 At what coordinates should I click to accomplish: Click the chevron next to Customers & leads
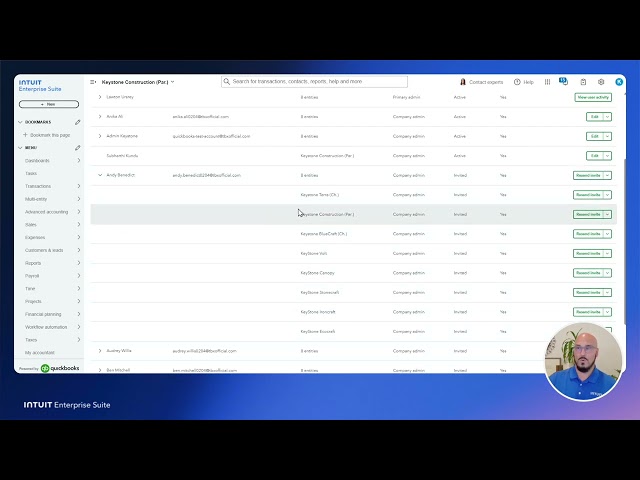[x=79, y=250]
